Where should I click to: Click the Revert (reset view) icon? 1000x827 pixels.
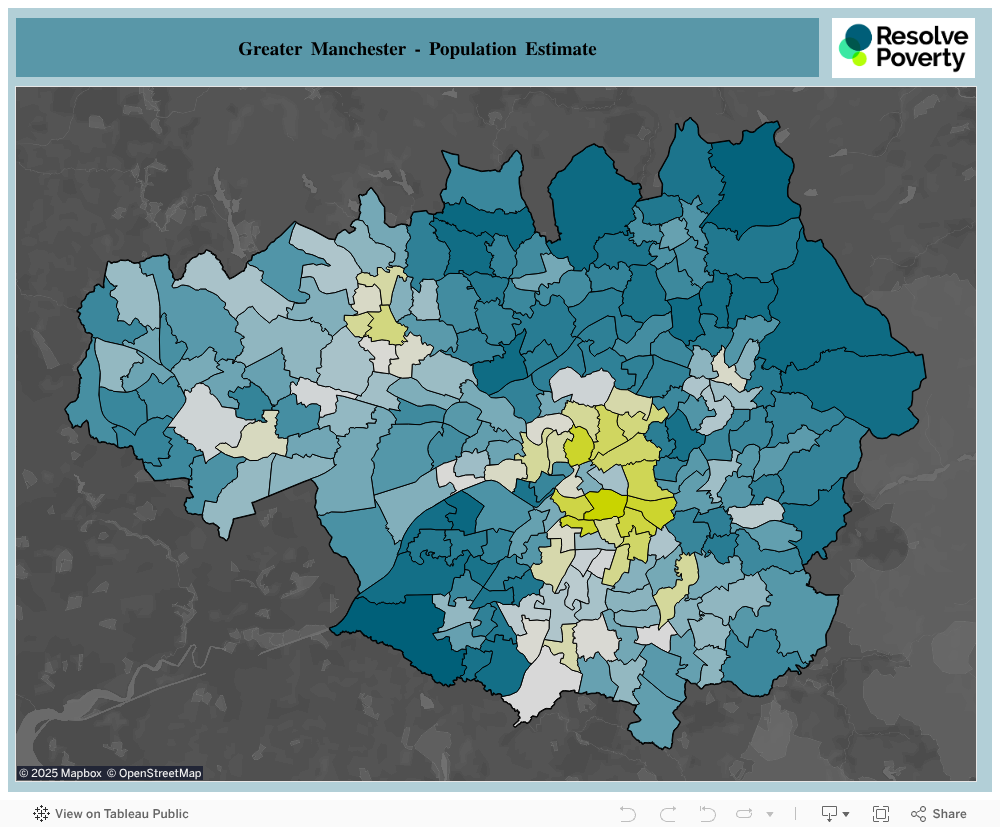pos(707,814)
